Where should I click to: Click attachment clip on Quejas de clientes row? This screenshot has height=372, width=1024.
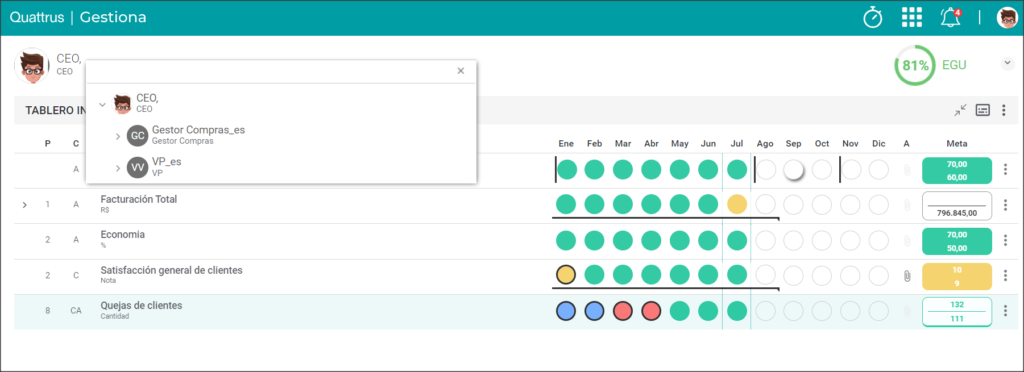tap(906, 311)
